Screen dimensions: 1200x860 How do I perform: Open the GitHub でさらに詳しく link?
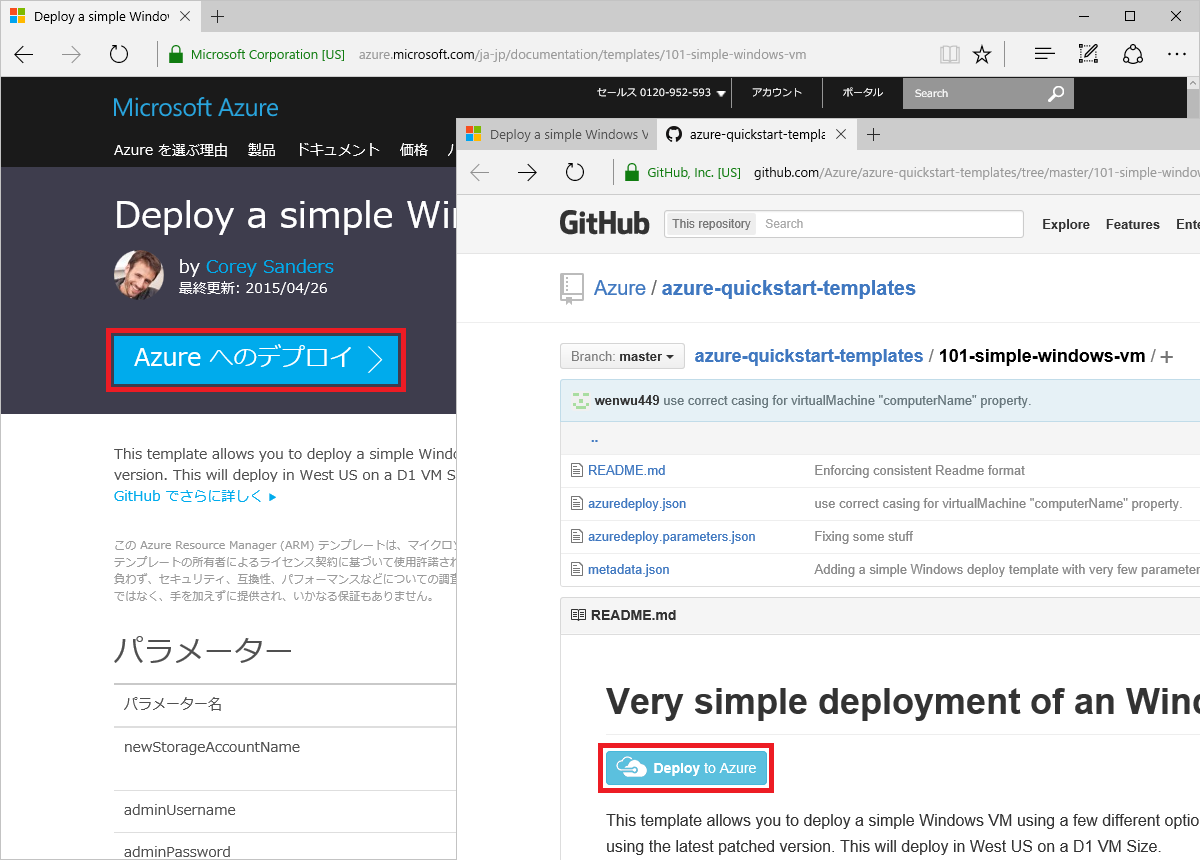coord(195,496)
